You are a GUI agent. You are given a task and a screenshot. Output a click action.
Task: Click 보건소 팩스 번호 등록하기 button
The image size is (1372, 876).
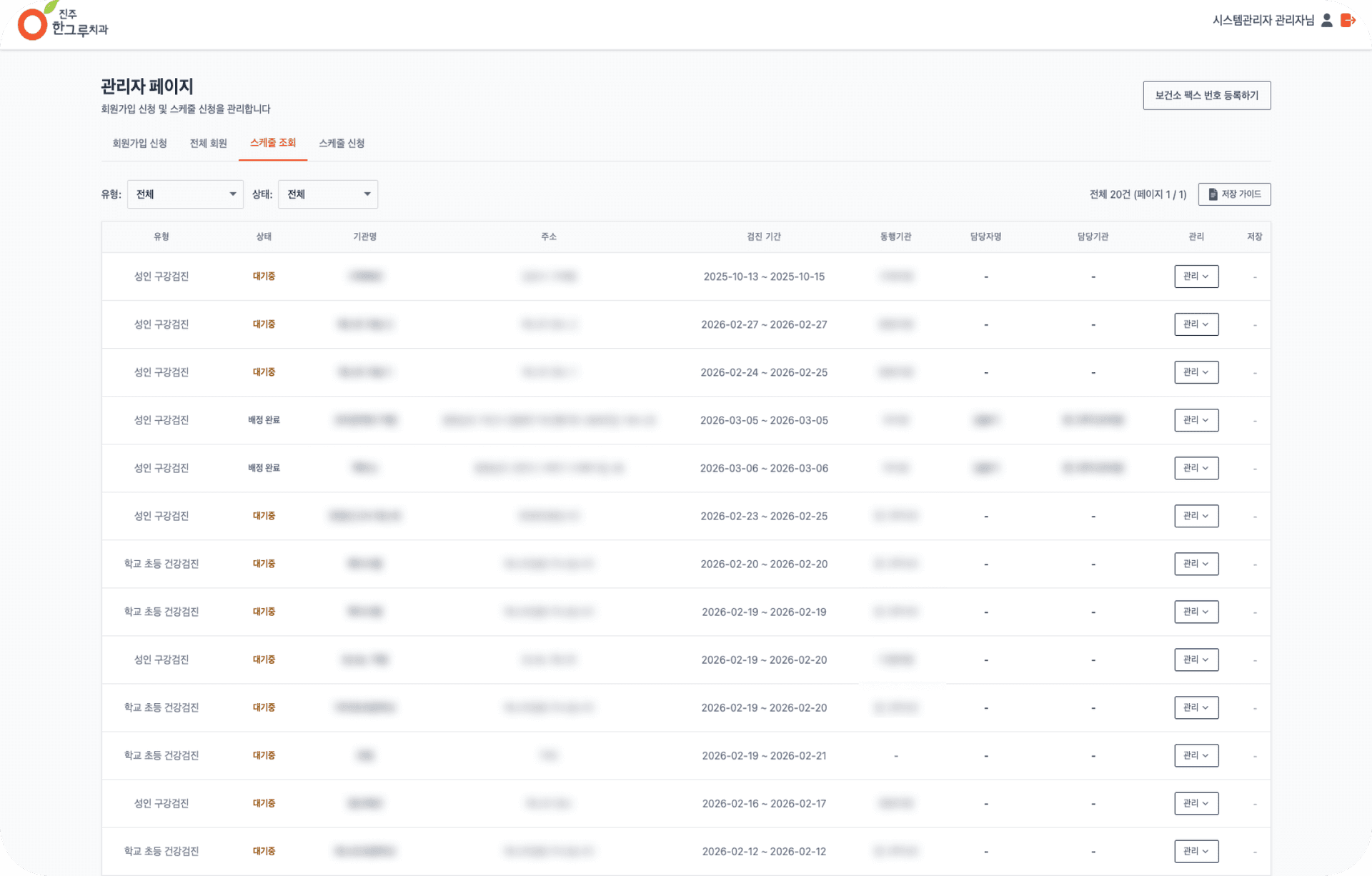pos(1207,96)
